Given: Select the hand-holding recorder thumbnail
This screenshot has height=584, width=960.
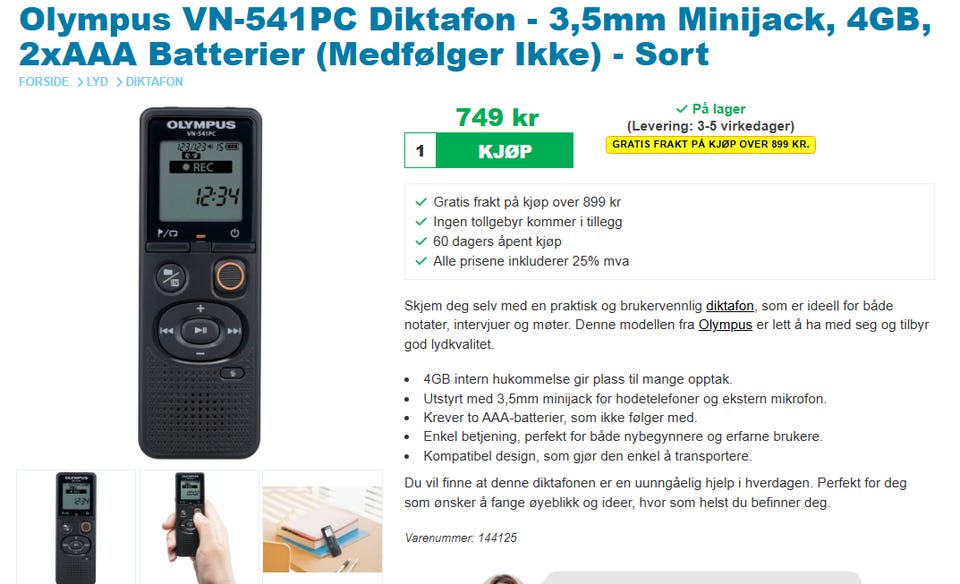Looking at the screenshot, I should [x=200, y=527].
